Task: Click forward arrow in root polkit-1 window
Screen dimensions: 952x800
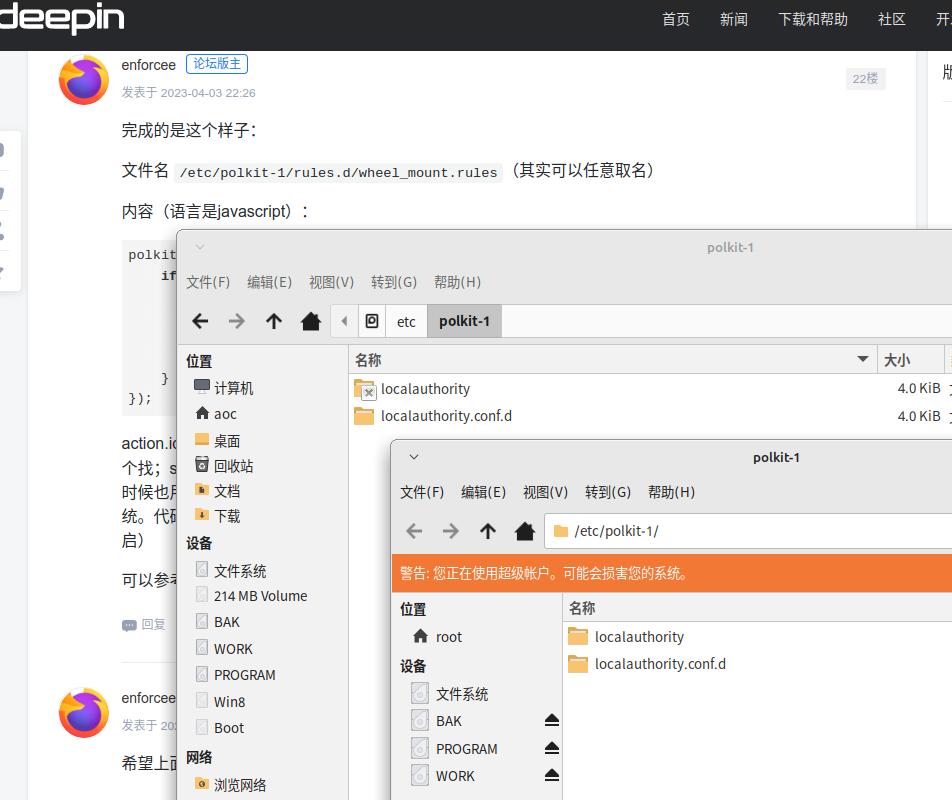Action: coord(450,531)
